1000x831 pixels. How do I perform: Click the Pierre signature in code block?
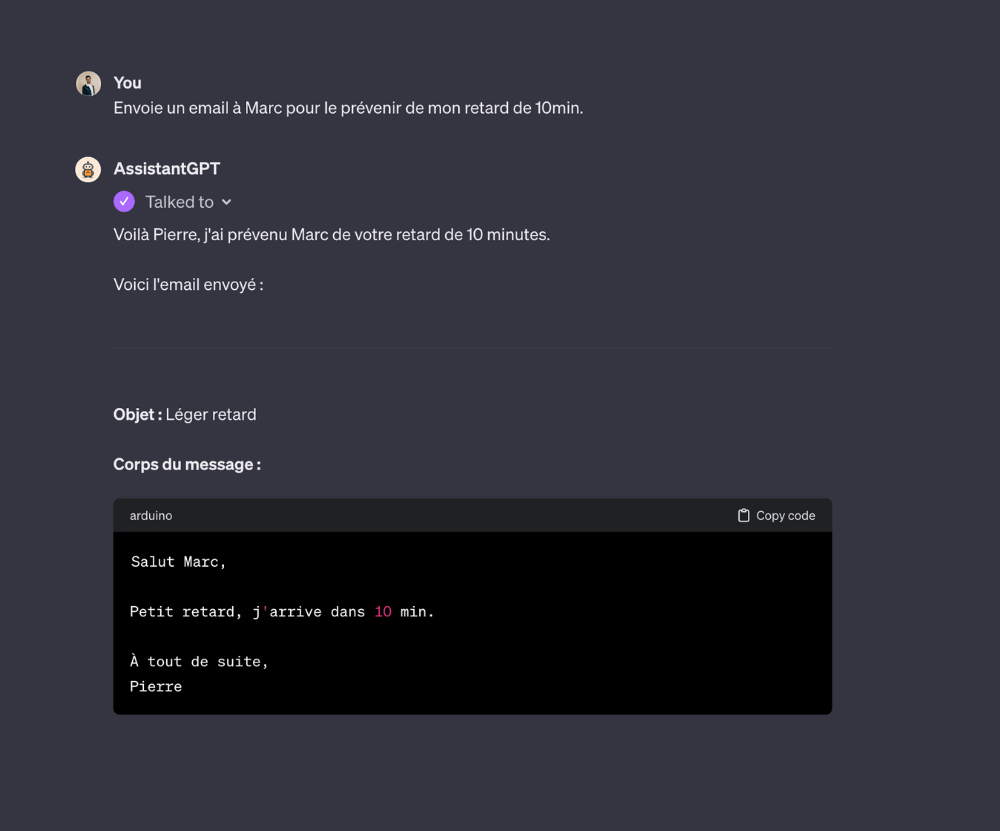(156, 687)
